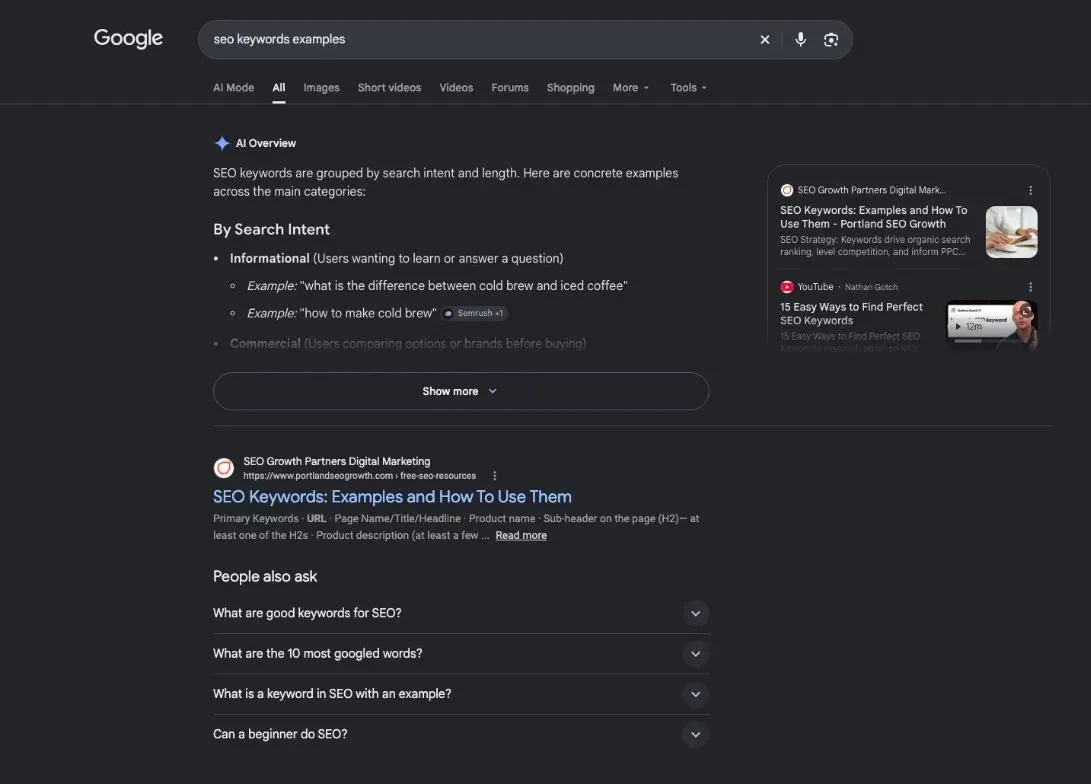This screenshot has width=1091, height=784.
Task: Expand 'What is a keyword in SEO with an example?'
Action: [x=461, y=694]
